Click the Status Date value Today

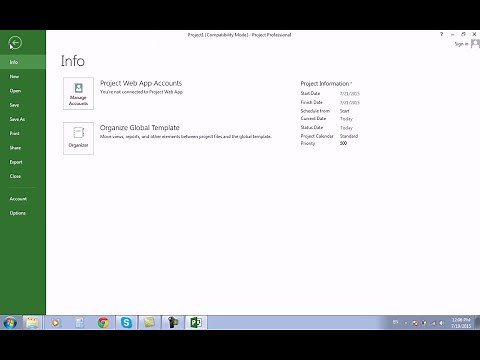tap(346, 128)
